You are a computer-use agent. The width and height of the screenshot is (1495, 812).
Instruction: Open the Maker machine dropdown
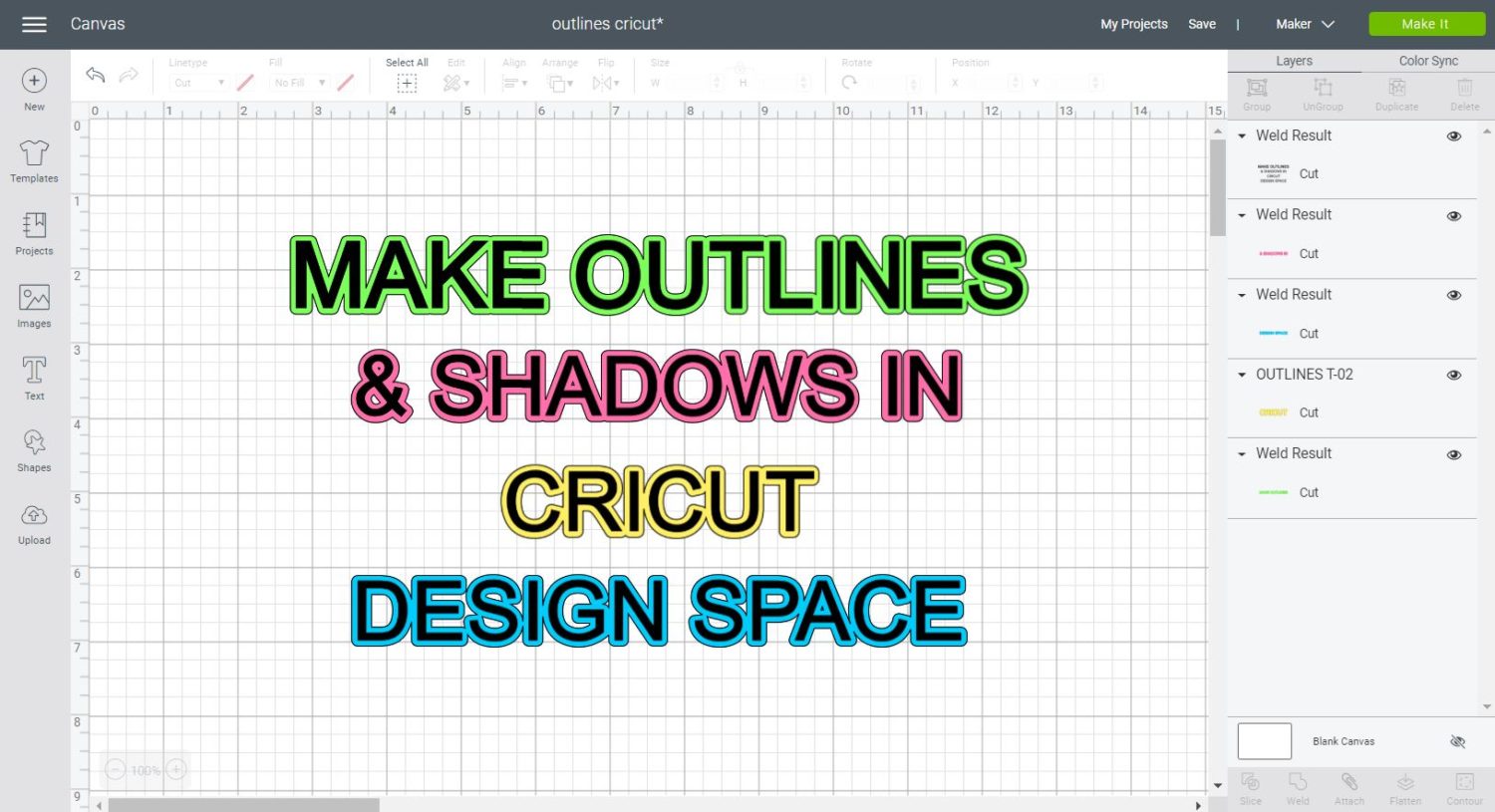1305,23
